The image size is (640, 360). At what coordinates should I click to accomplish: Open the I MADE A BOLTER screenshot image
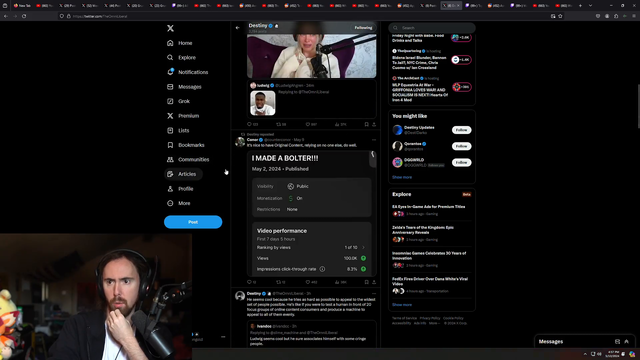point(311,214)
